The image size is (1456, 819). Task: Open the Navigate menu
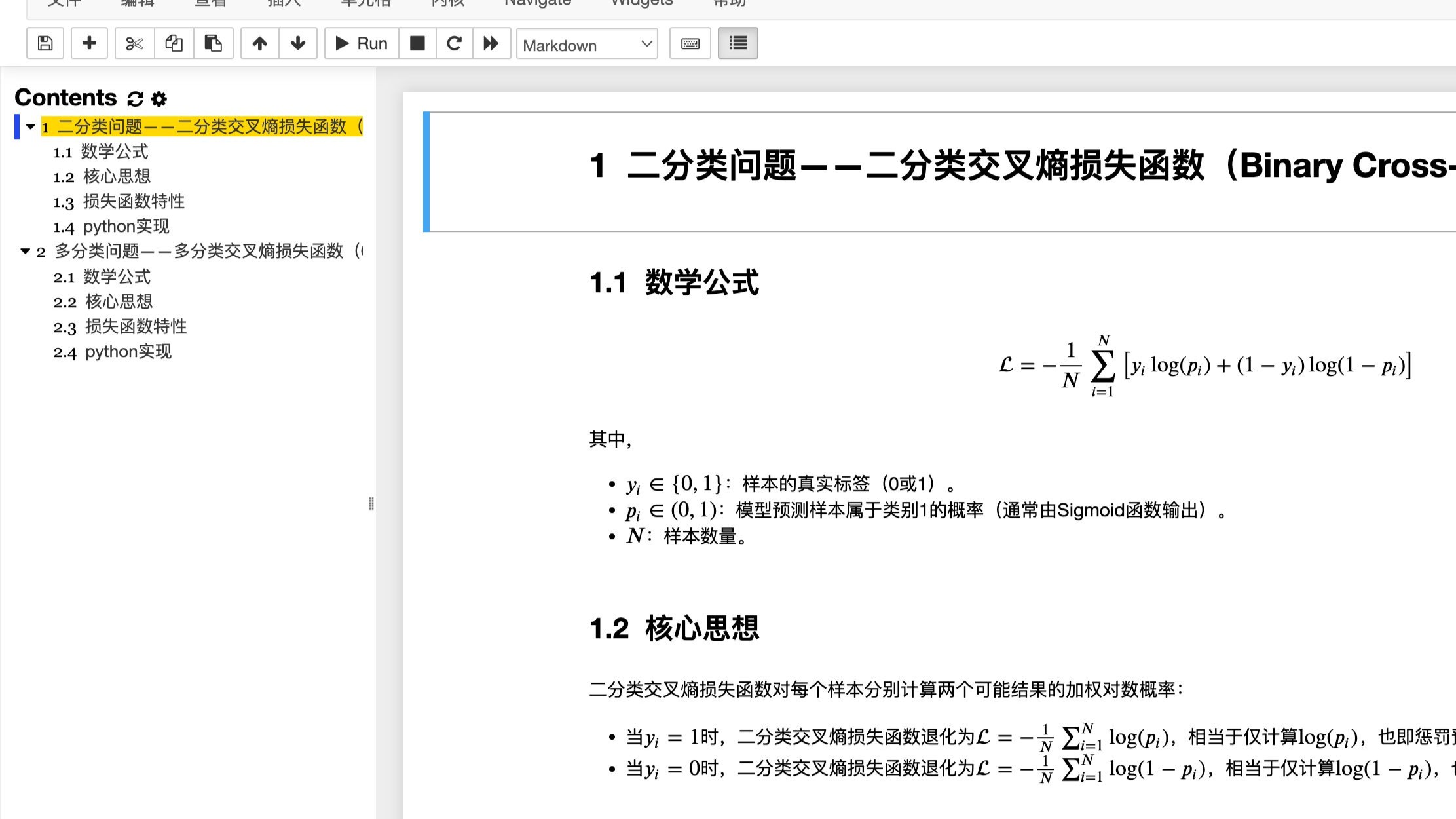(537, 3)
